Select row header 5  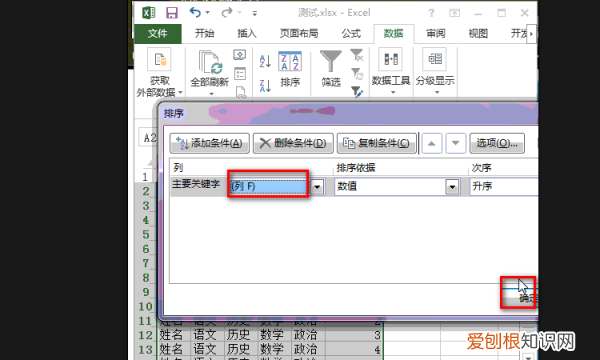[145, 234]
